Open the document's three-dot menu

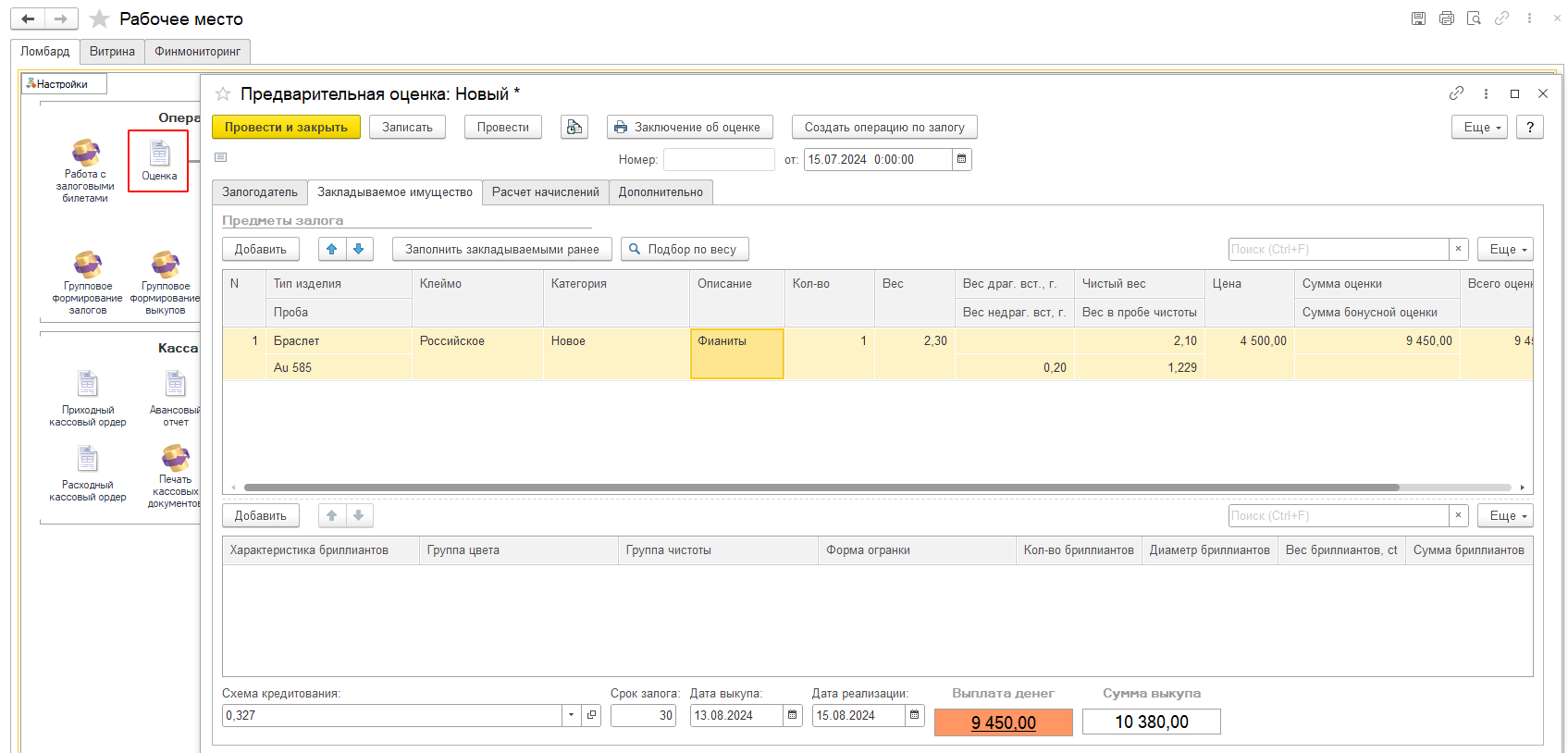[1486, 93]
